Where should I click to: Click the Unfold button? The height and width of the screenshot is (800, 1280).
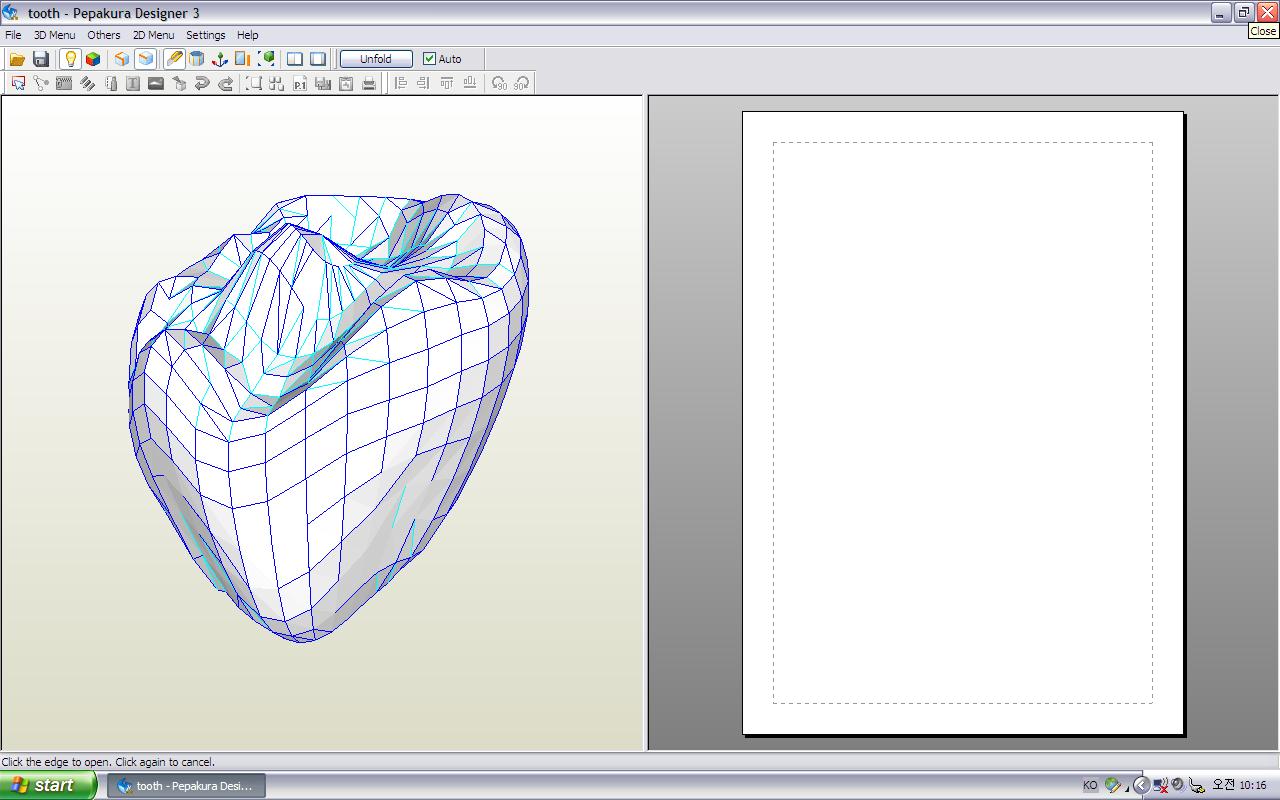376,59
